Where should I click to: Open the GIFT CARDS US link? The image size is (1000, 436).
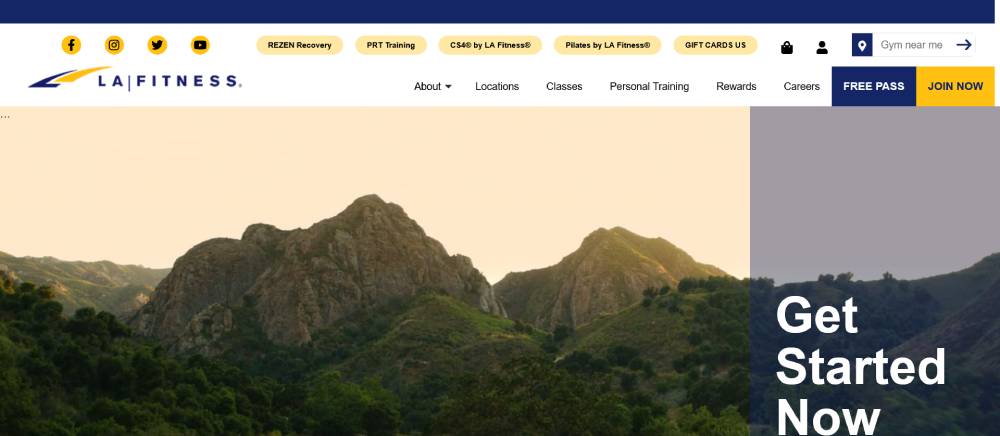(x=716, y=45)
